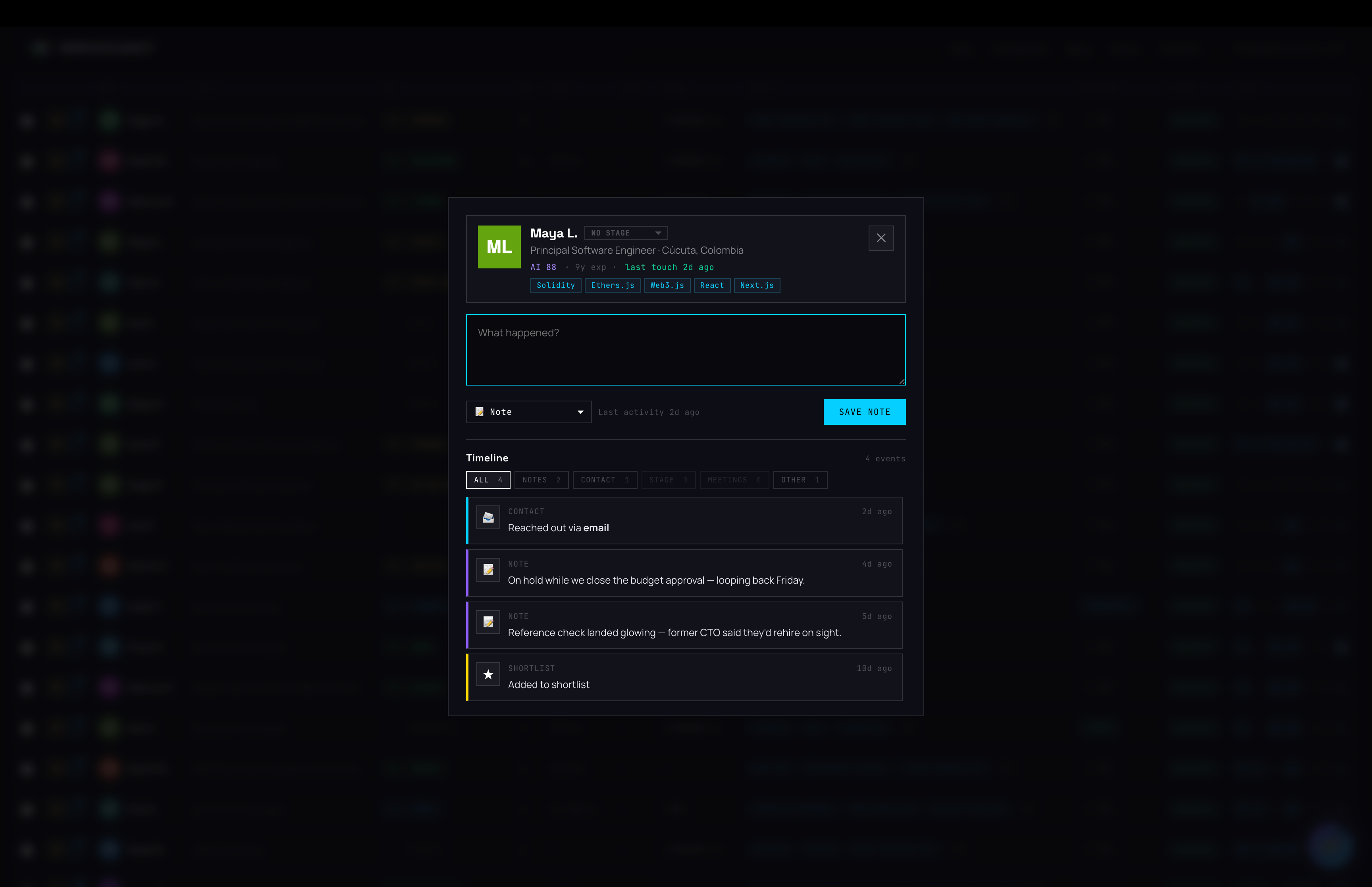Click the 'SHORTLIST' event type label
Screen dimensions: 1372x887
click(532, 668)
